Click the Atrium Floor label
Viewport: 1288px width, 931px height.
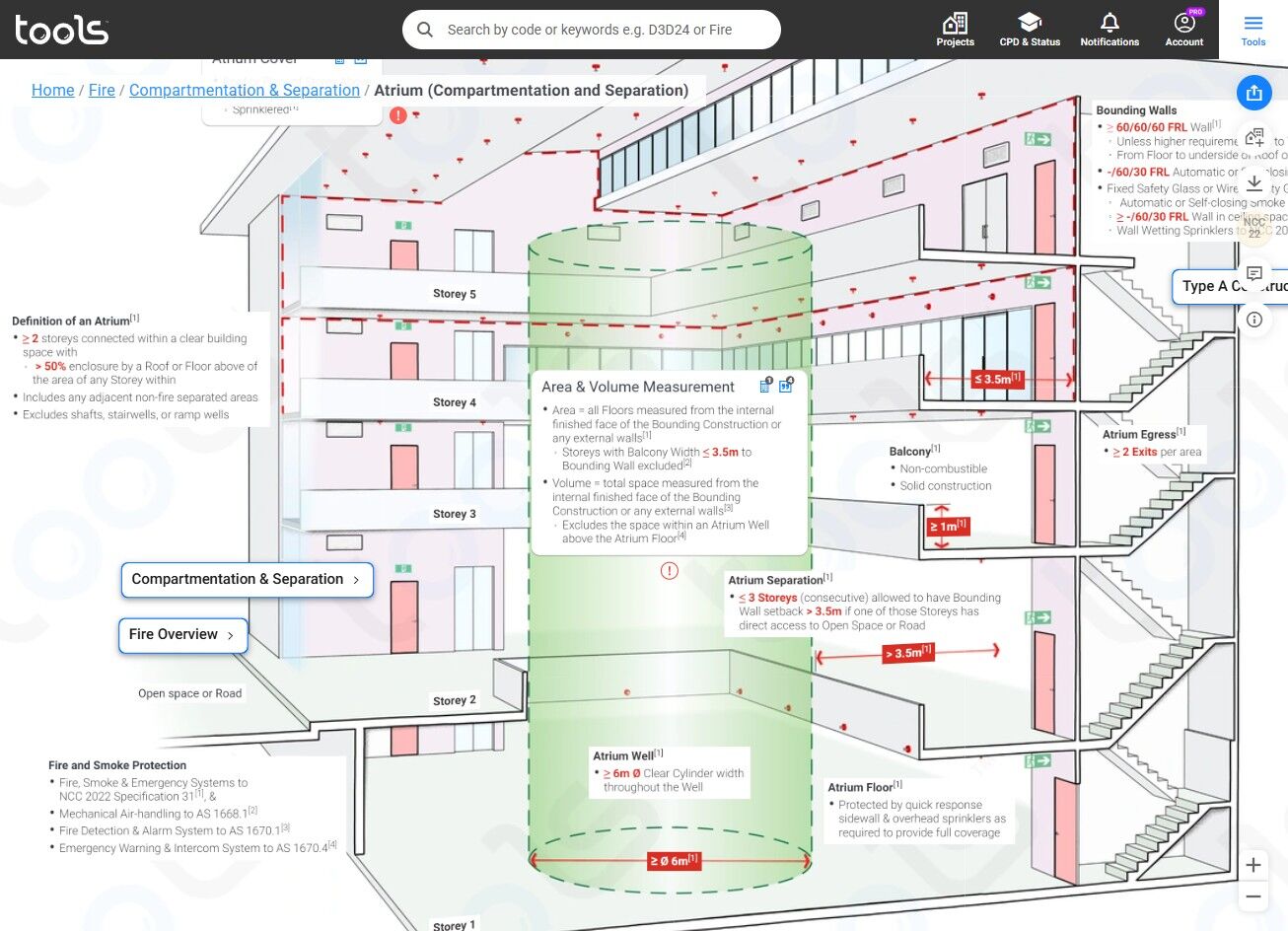(x=865, y=787)
